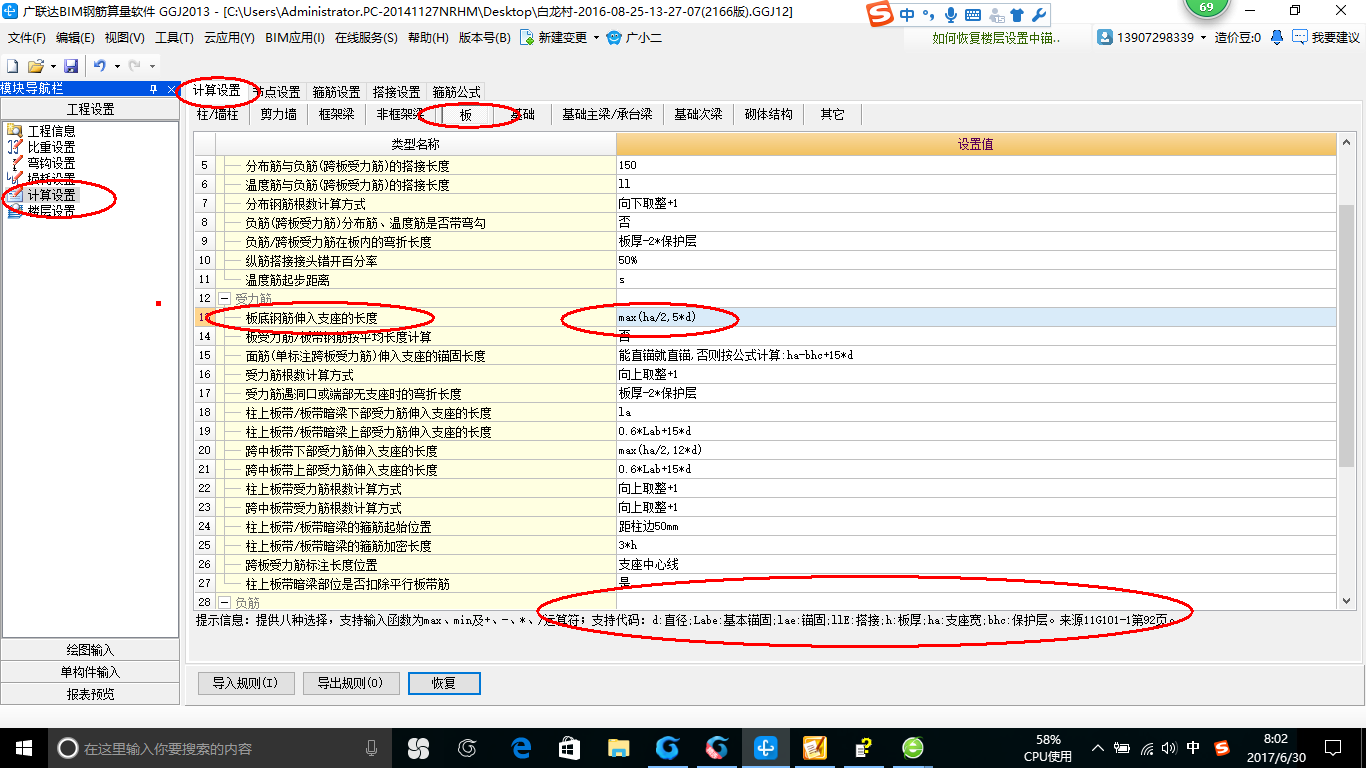Select the 剪力墙 component tab

tap(278, 115)
